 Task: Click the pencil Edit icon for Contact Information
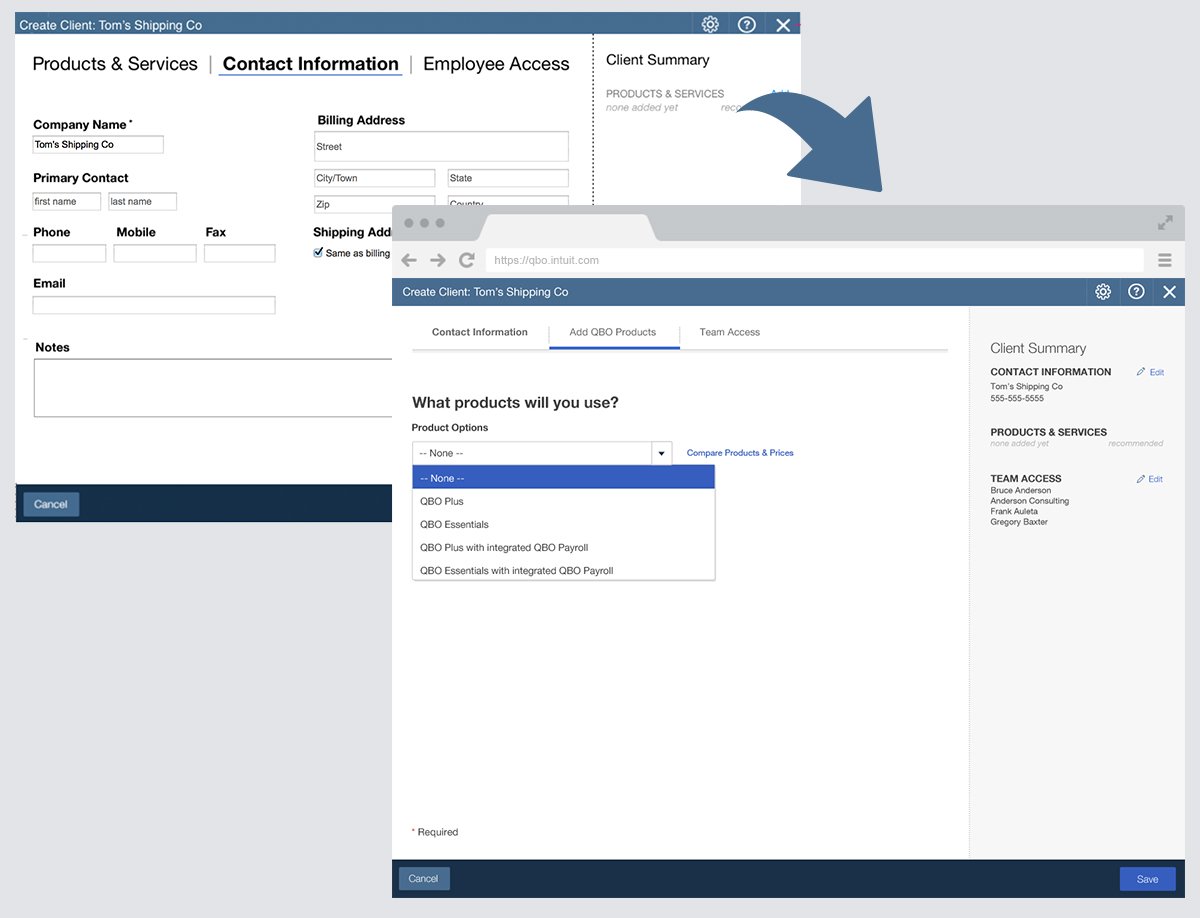coord(1141,372)
